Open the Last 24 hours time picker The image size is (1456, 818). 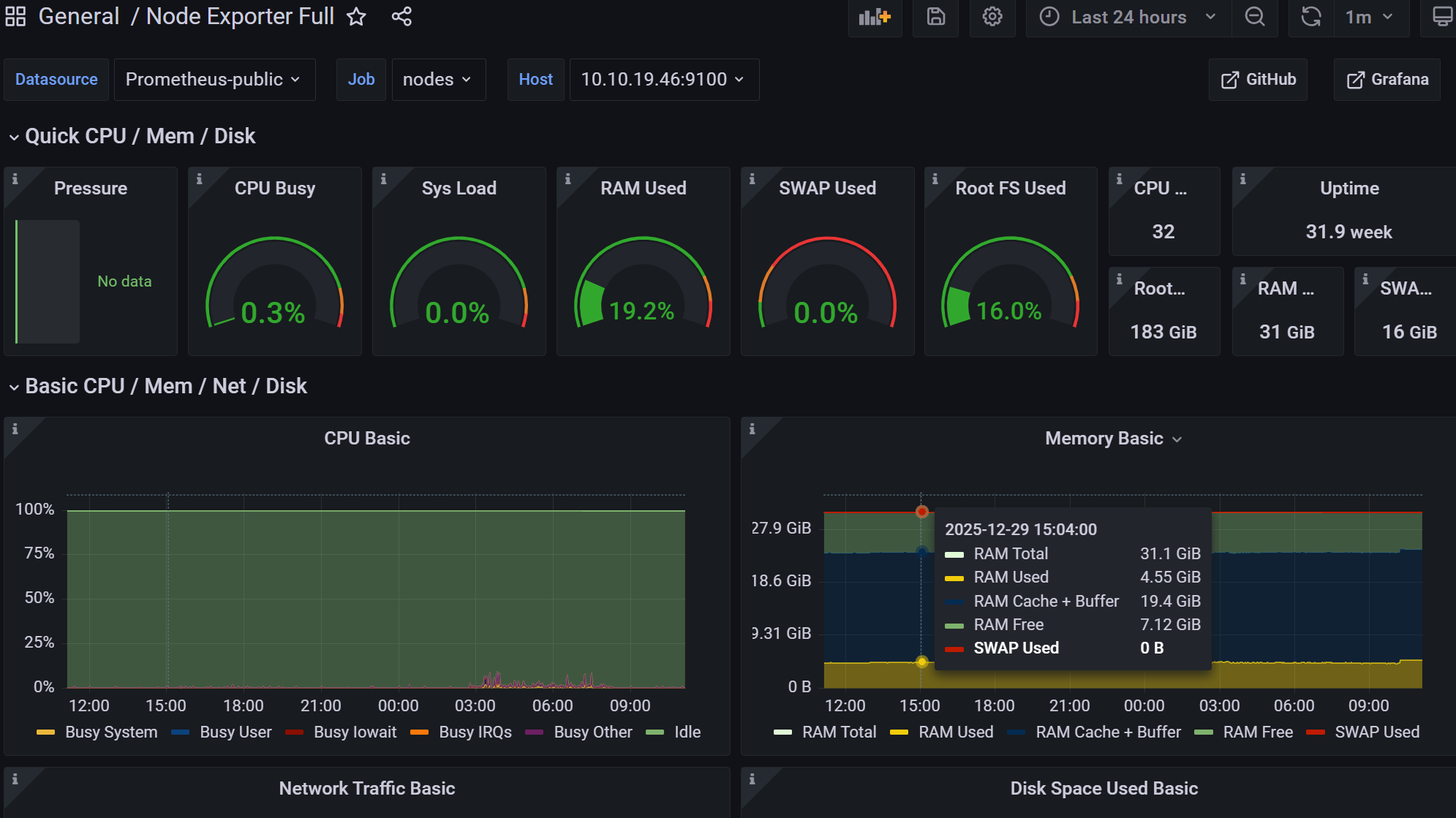tap(1128, 17)
